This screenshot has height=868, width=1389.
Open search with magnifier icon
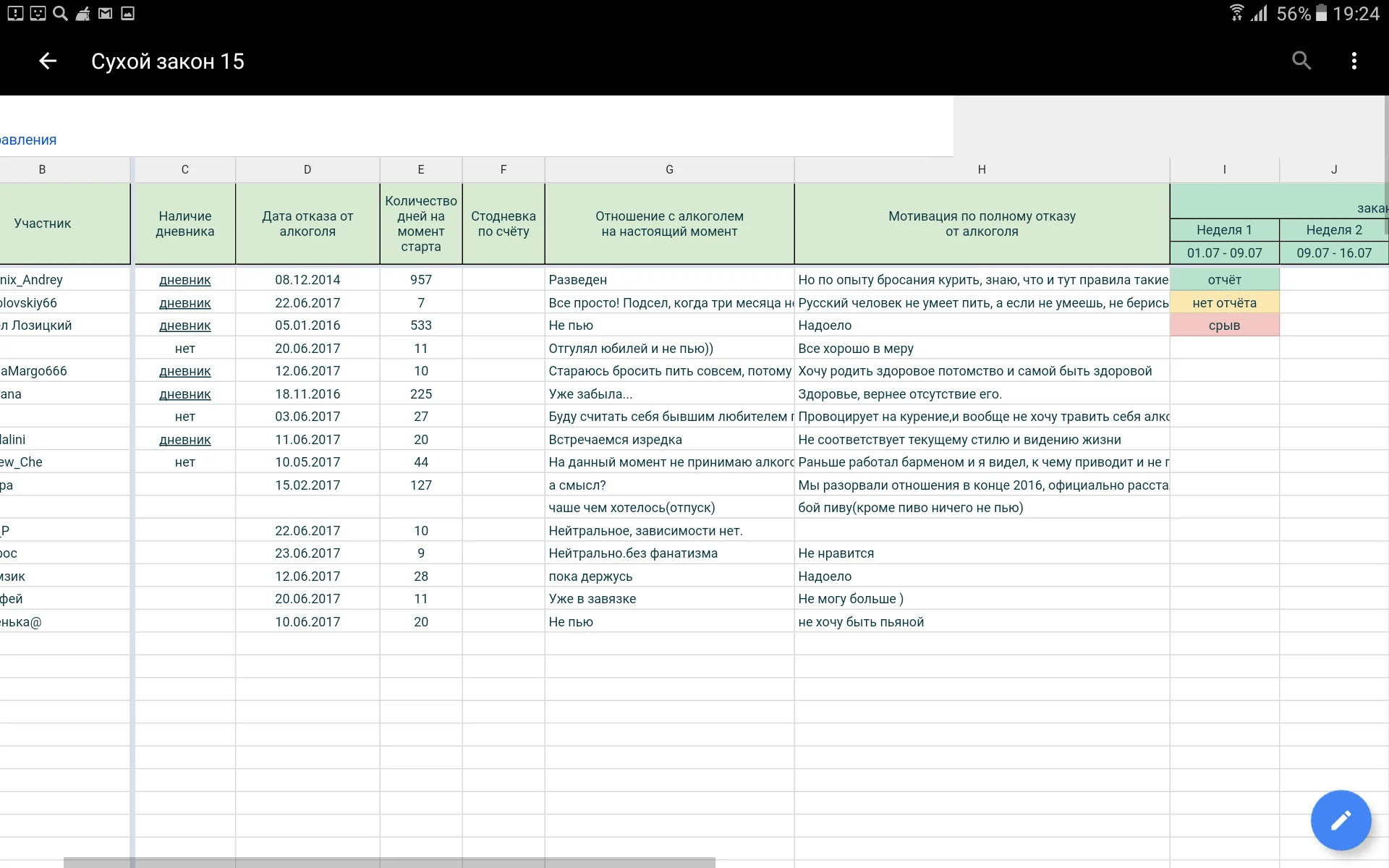pos(1301,61)
